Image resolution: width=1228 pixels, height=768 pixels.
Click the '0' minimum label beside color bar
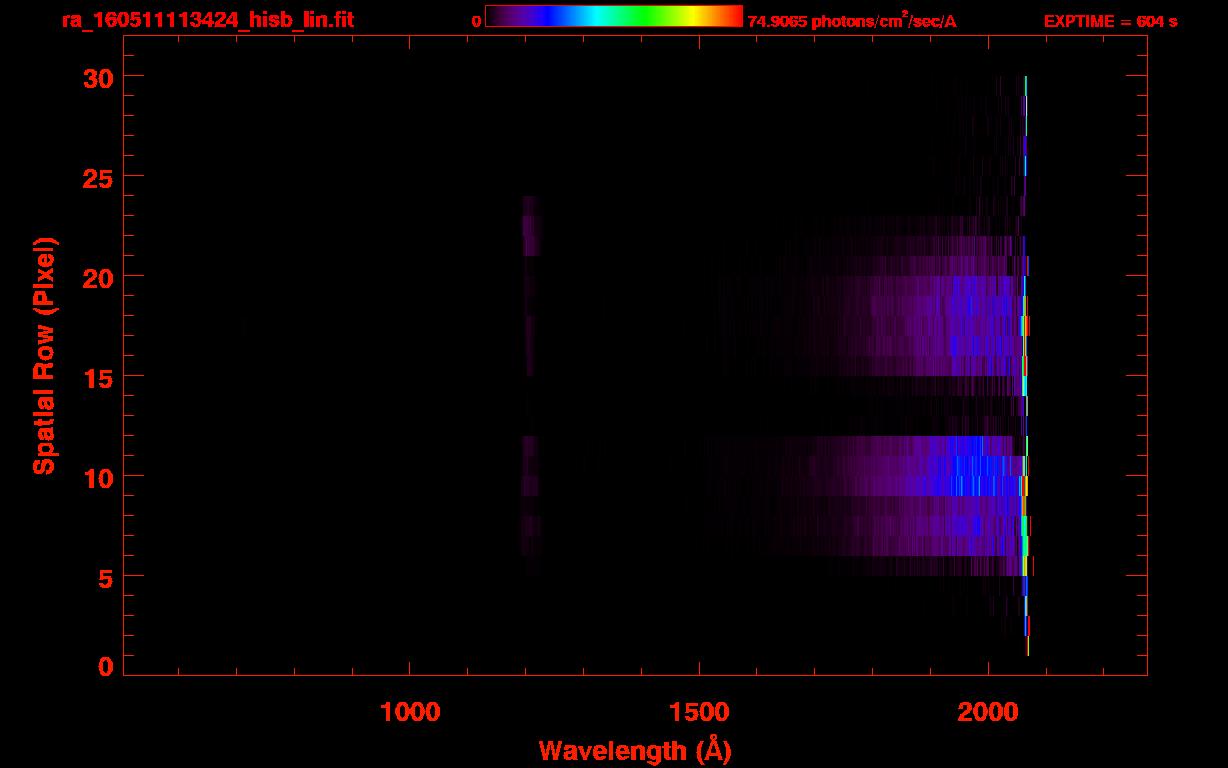(x=476, y=21)
